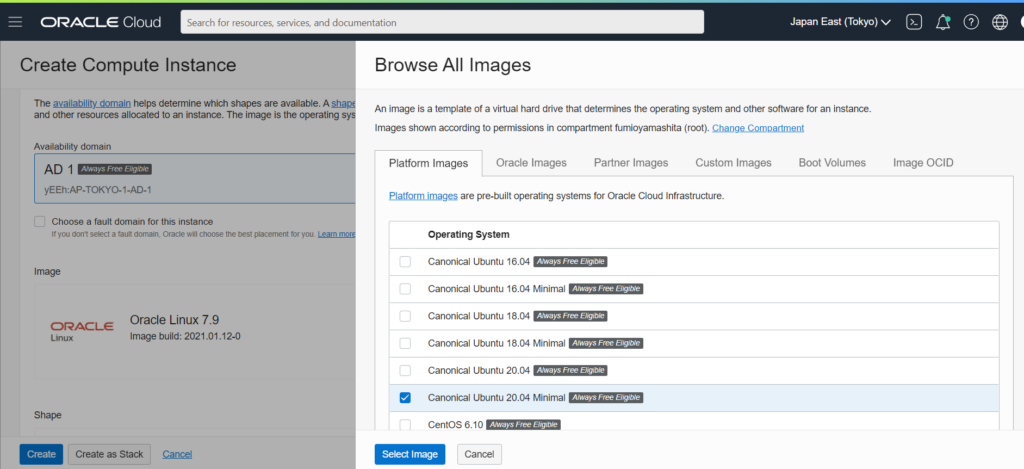Open the notifications bell

942,22
